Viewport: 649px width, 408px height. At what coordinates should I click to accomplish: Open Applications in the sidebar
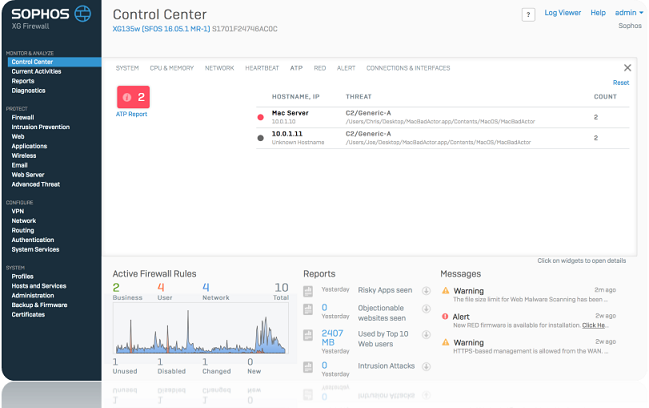point(29,146)
